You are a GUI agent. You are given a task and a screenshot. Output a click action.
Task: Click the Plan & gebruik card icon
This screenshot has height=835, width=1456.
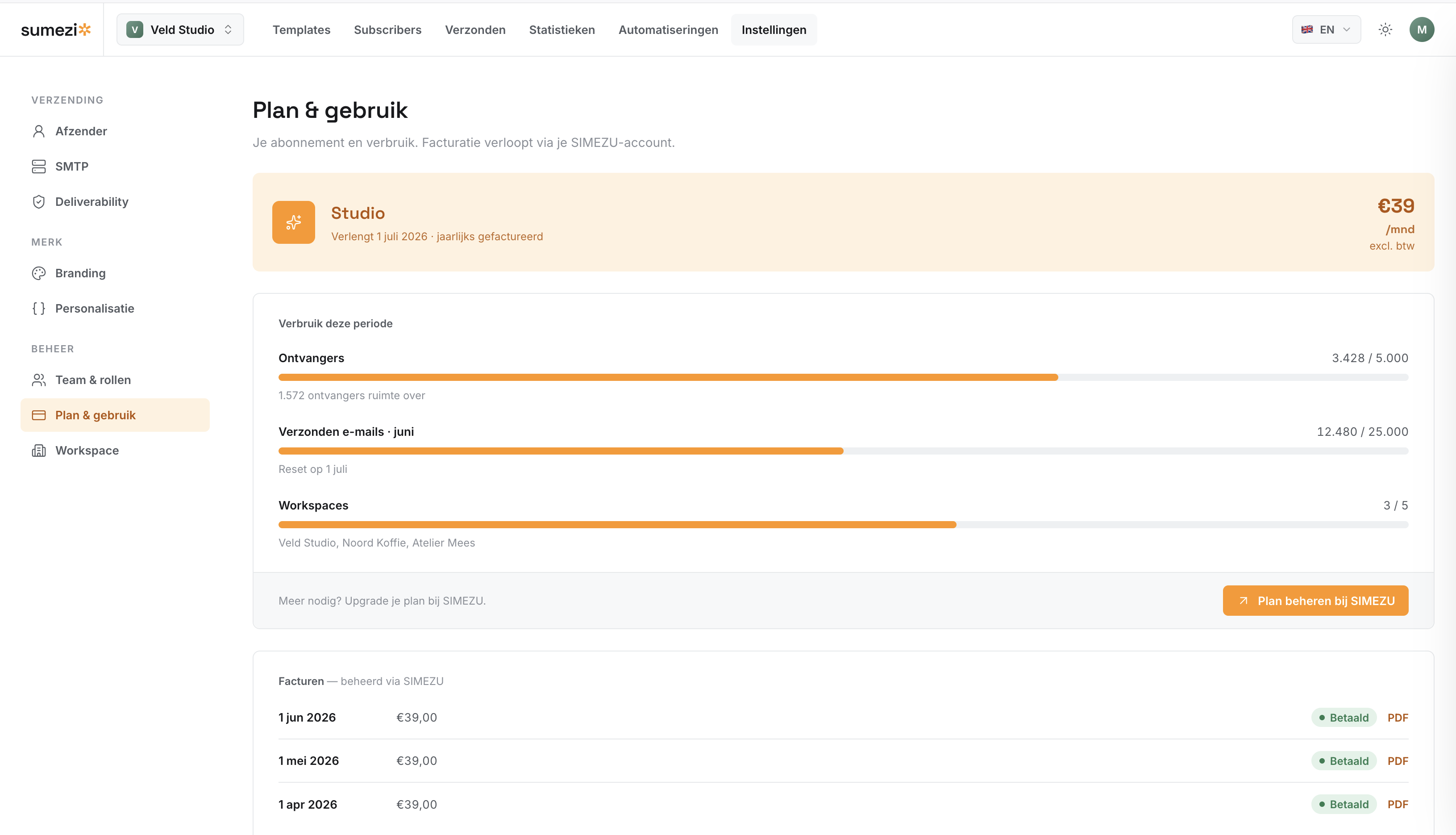tap(38, 415)
